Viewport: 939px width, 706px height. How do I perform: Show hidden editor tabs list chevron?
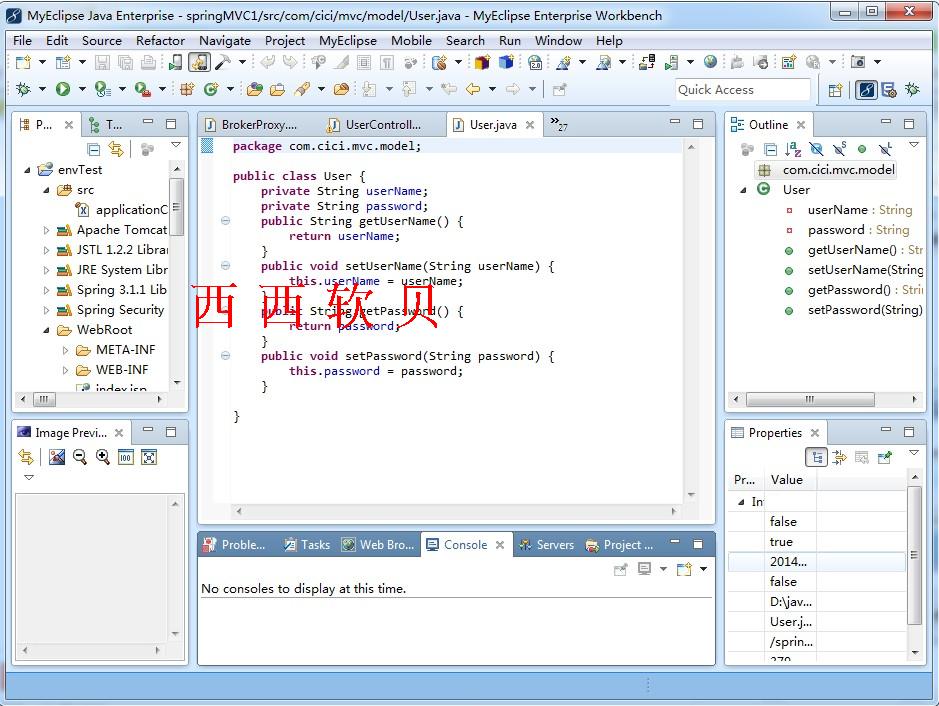point(558,123)
